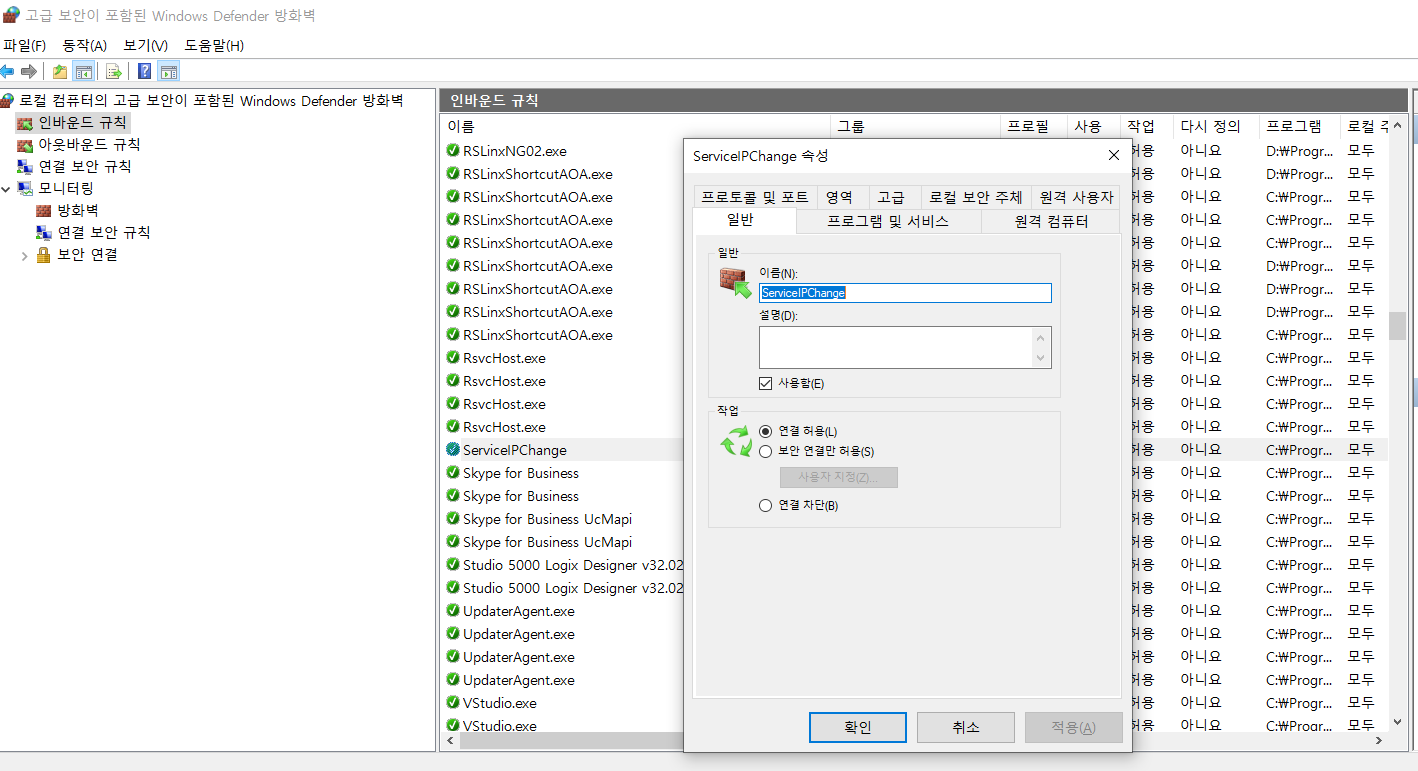Select the 보안 연결만 허용(S) radio button
Image resolution: width=1418 pixels, height=771 pixels.
click(x=764, y=453)
